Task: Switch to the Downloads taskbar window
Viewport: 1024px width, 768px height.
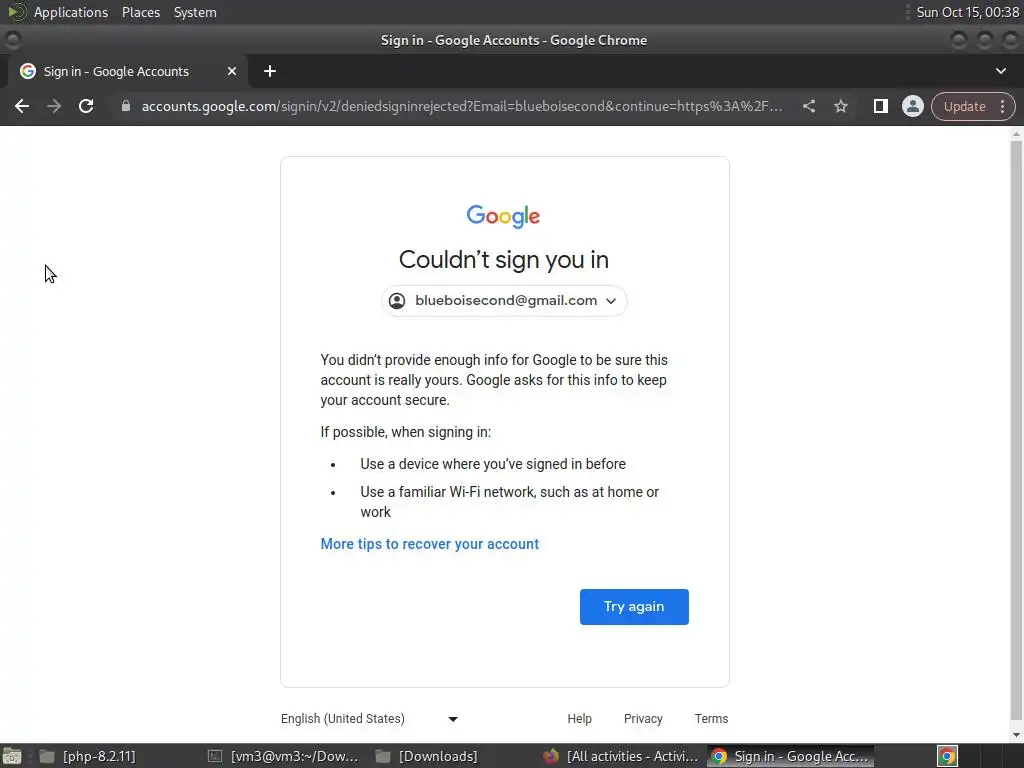Action: [427, 756]
